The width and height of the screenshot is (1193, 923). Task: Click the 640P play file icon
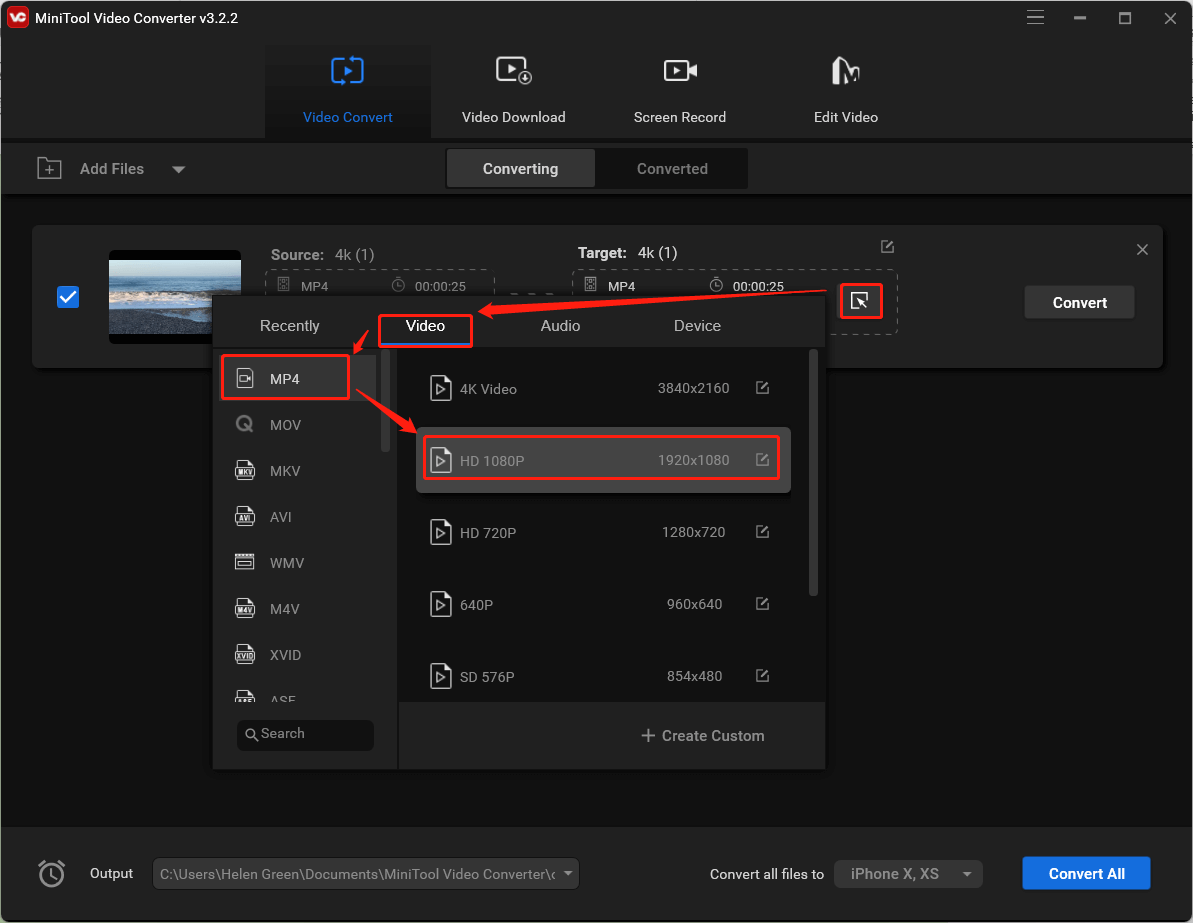[x=441, y=604]
